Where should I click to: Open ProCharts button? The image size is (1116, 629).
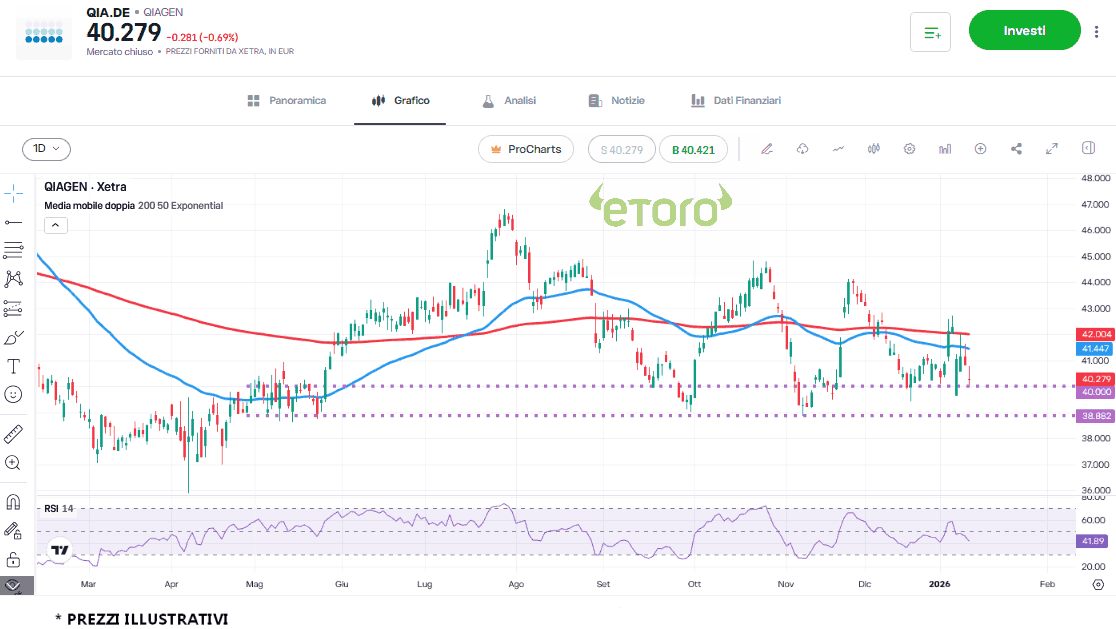[526, 149]
